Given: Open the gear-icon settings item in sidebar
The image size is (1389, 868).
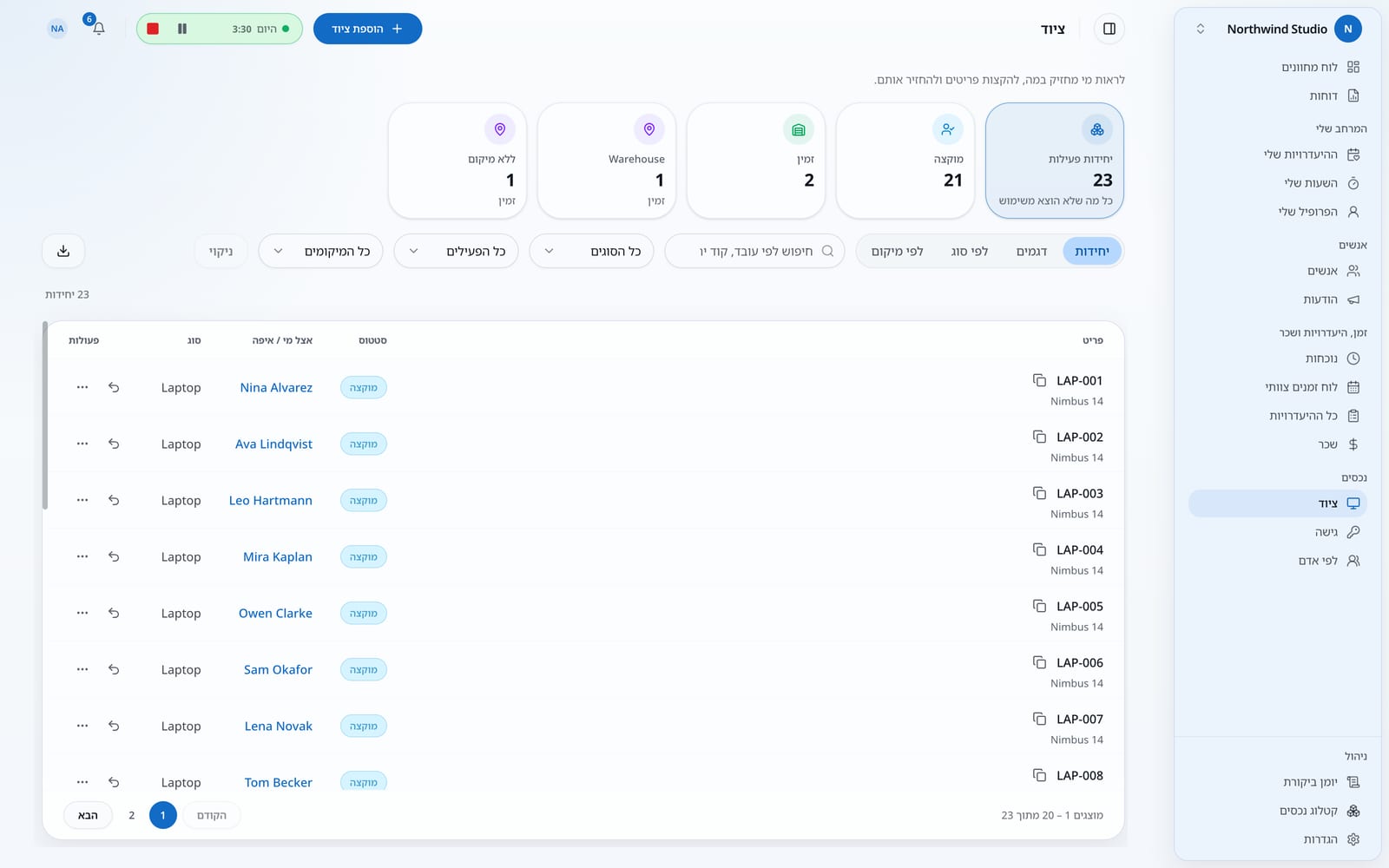Looking at the screenshot, I should 1277,839.
